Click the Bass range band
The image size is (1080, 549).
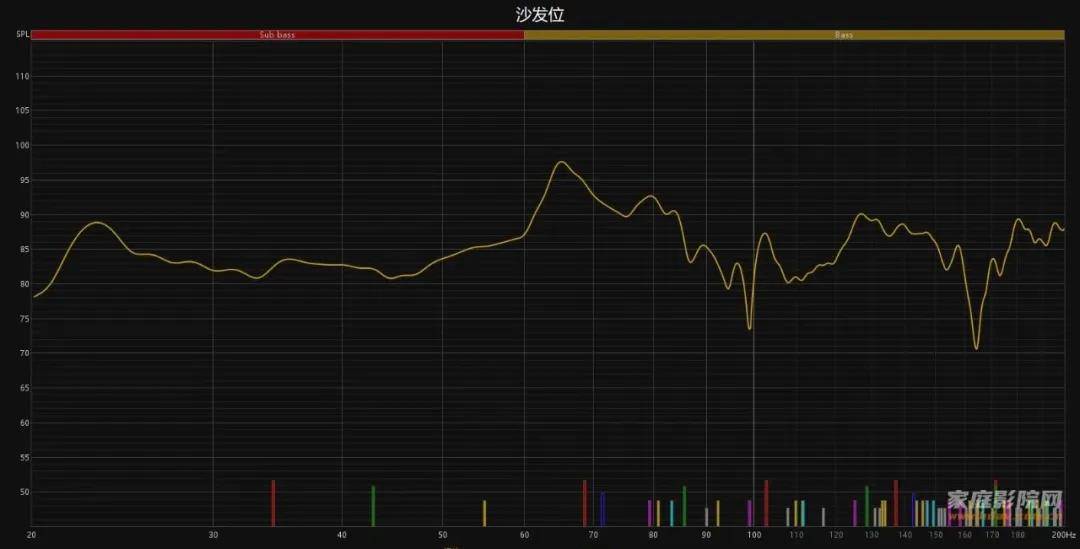pos(794,34)
